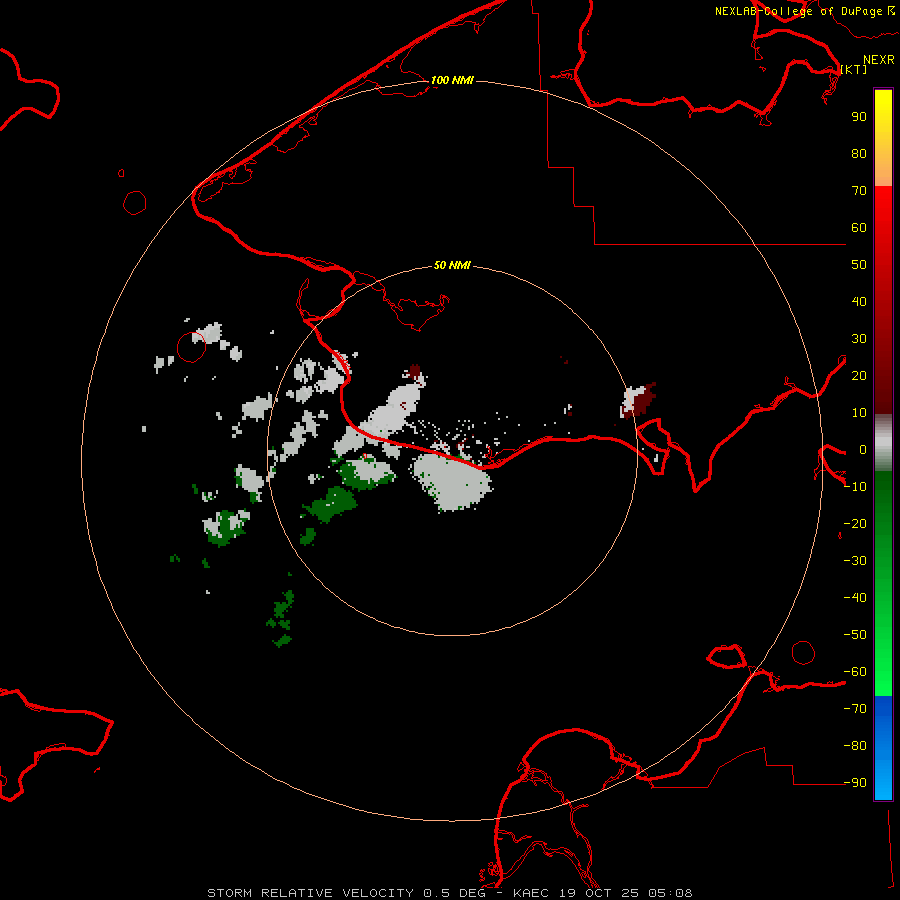This screenshot has width=900, height=900.
Task: Click the [KT] units label
Action: (x=854, y=69)
